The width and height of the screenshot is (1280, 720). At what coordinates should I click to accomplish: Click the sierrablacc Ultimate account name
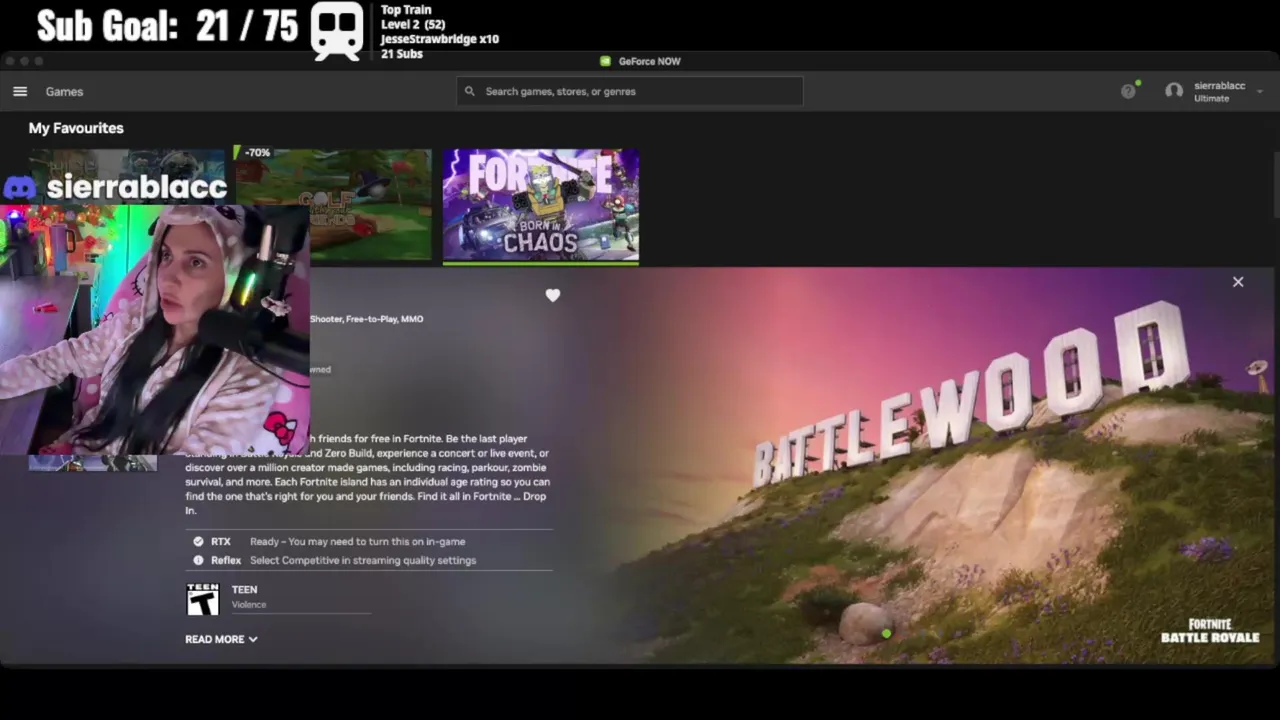click(1219, 91)
